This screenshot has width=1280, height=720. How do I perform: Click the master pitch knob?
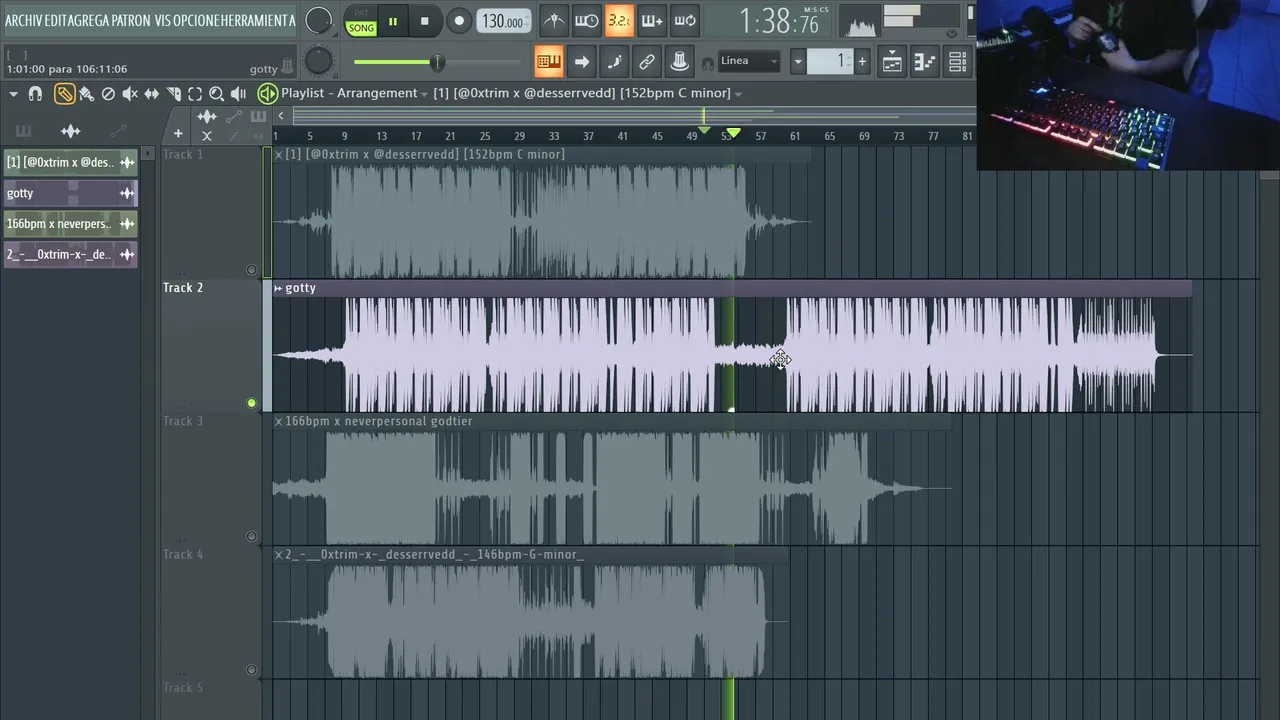coord(318,62)
